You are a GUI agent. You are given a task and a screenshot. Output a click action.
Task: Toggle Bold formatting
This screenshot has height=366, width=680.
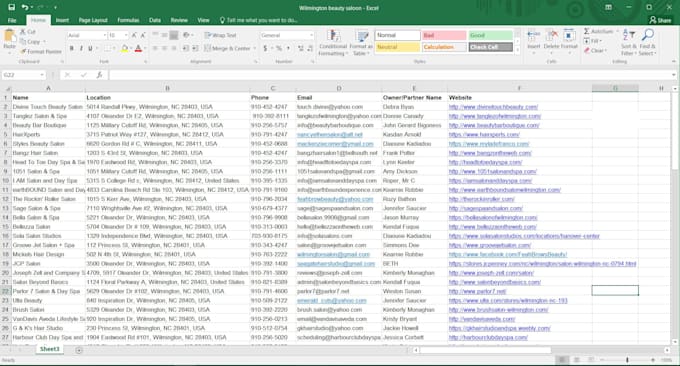(72, 49)
